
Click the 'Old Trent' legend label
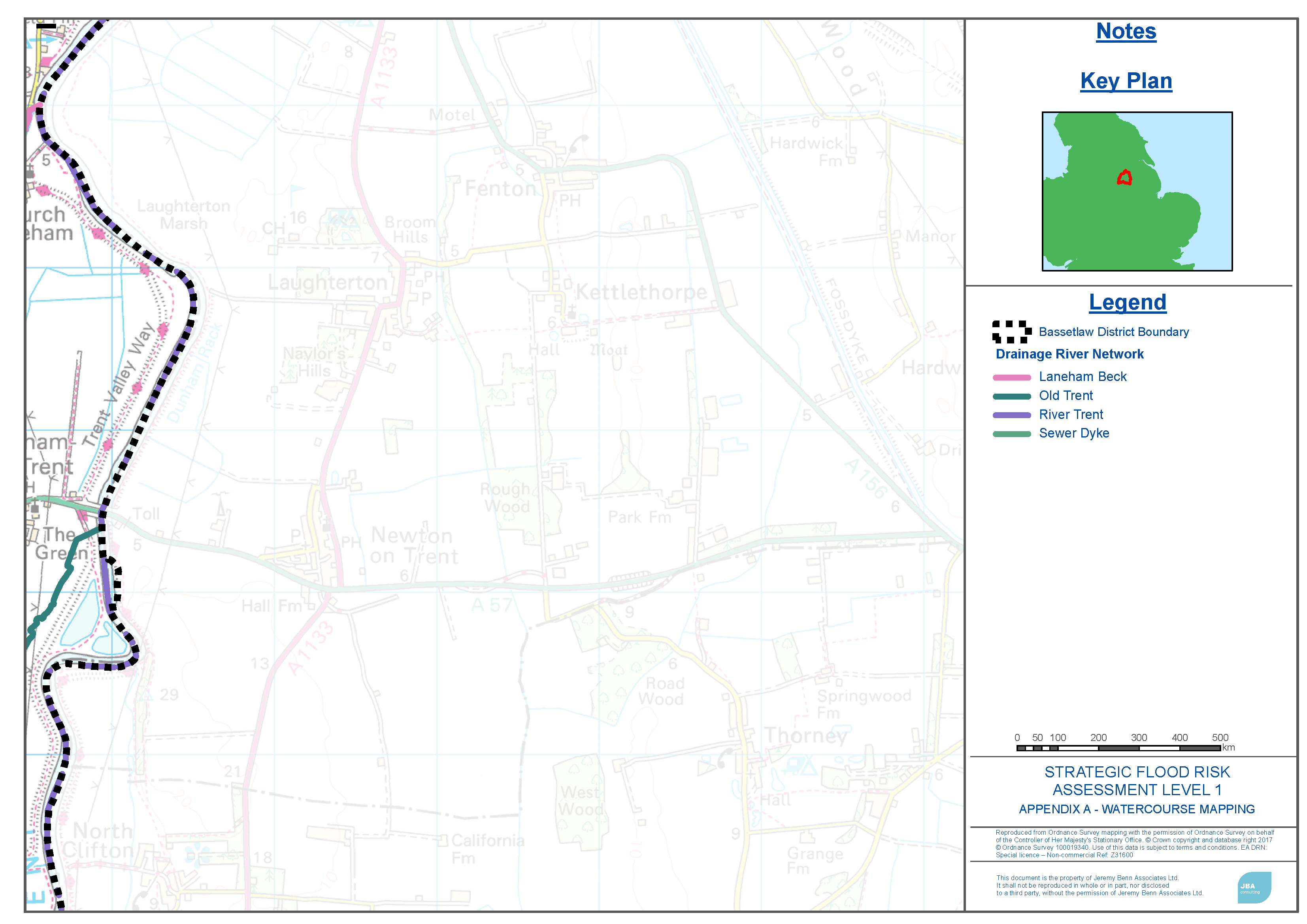click(1066, 396)
